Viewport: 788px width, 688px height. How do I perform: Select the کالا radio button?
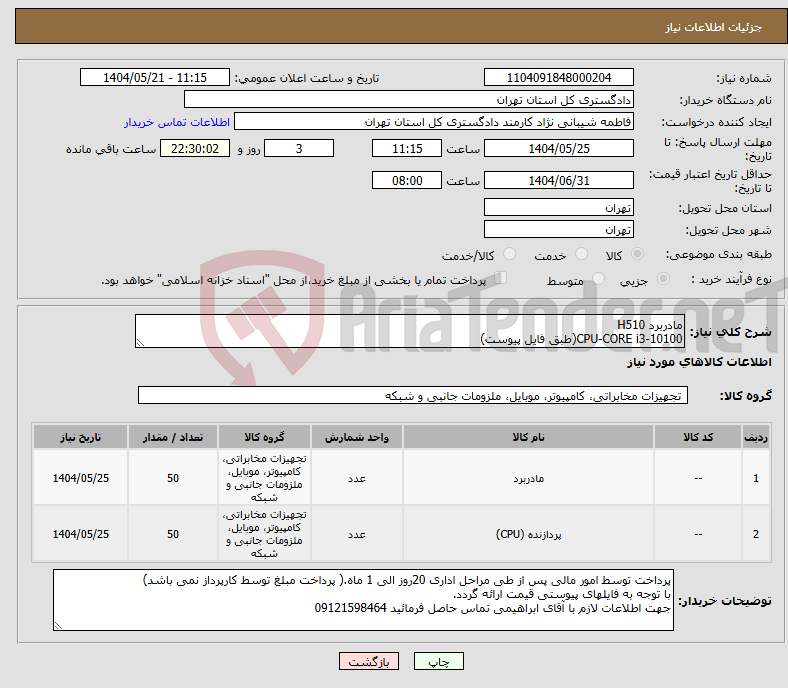click(x=637, y=254)
